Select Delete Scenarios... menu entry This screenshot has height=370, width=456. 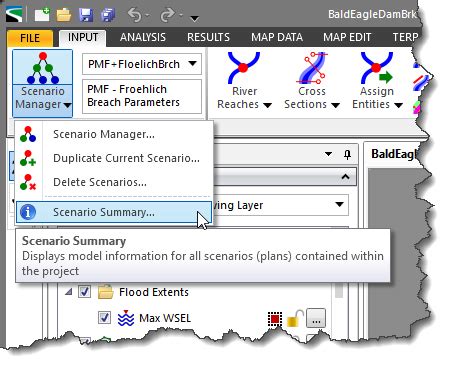point(114,182)
